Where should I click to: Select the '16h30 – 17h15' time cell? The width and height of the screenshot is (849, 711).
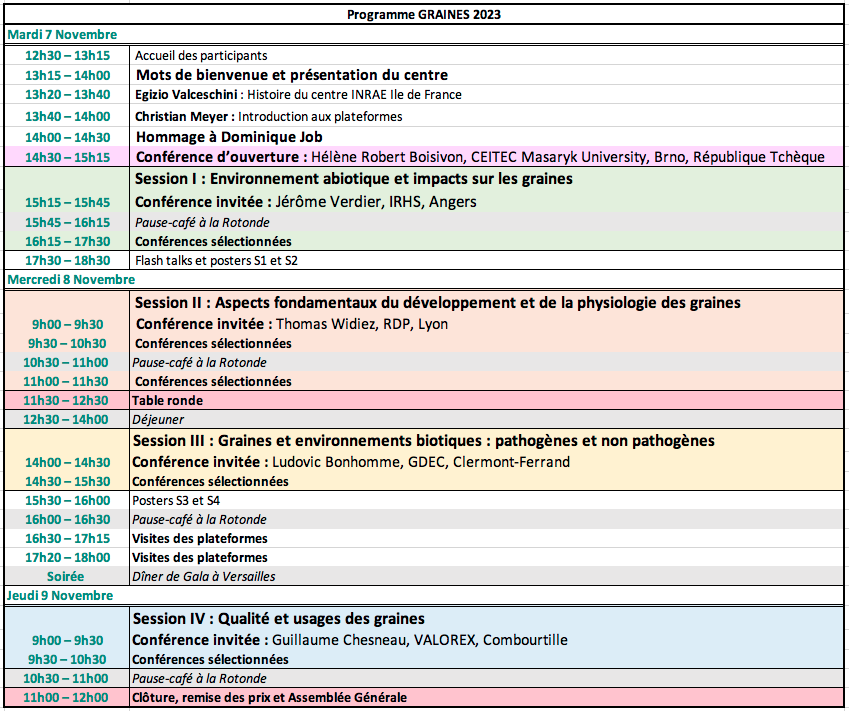tap(67, 539)
